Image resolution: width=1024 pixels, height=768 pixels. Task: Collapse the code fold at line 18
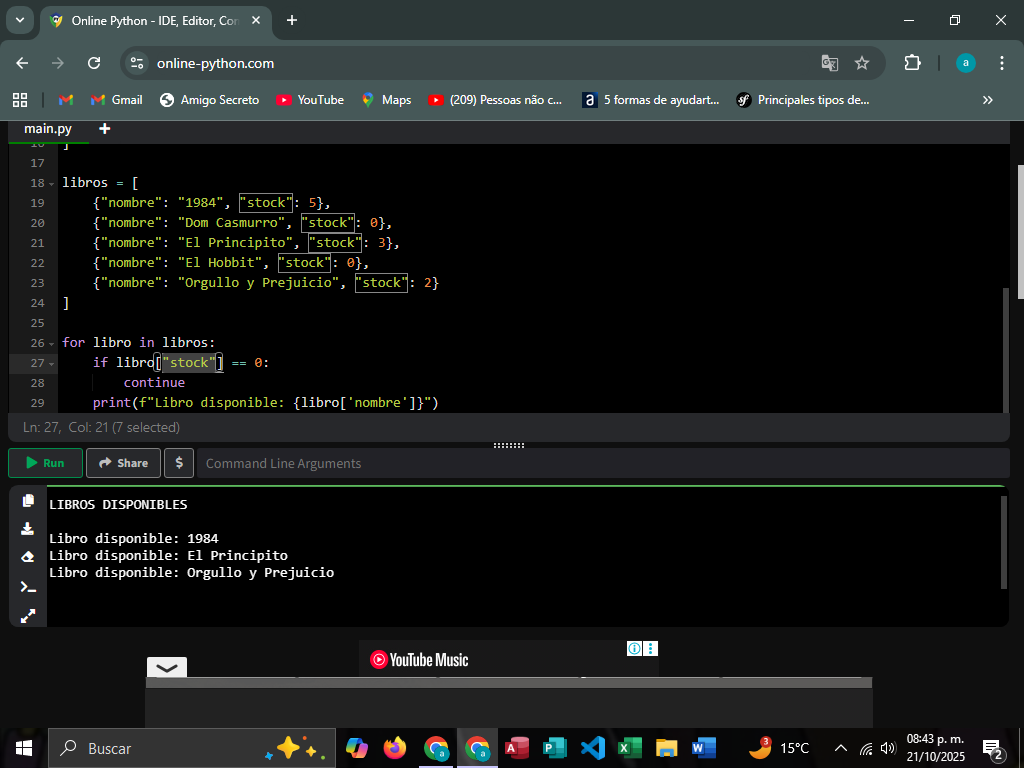pos(52,184)
